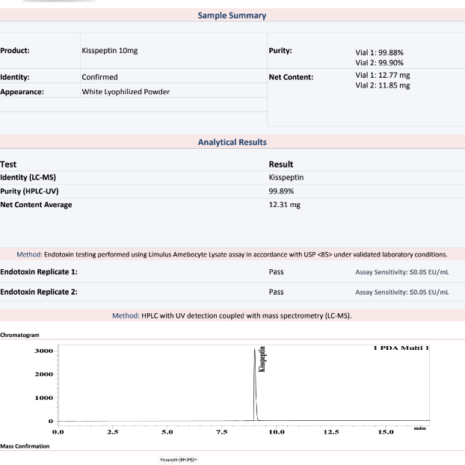Click the Vial 2: 99.90% purity value
Viewport: 465px width, 465px height.
click(x=379, y=63)
